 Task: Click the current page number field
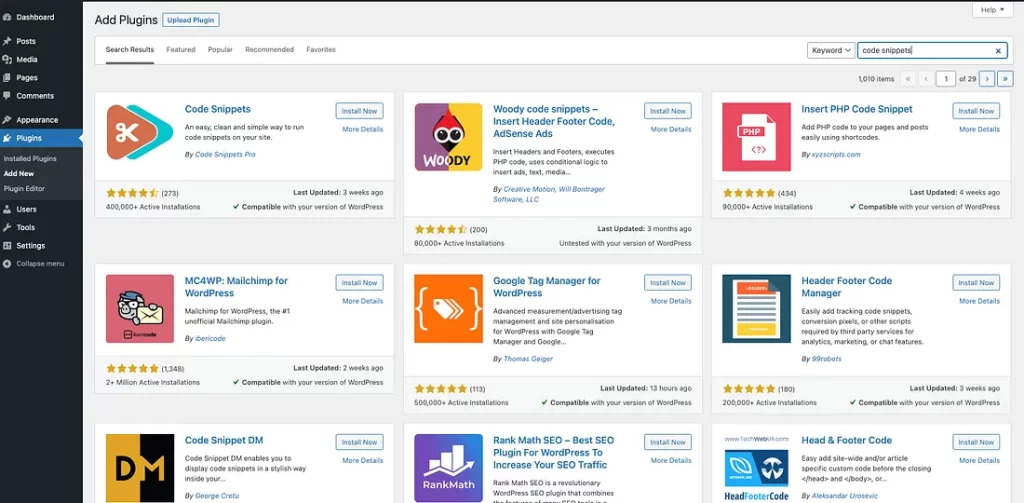coord(945,78)
